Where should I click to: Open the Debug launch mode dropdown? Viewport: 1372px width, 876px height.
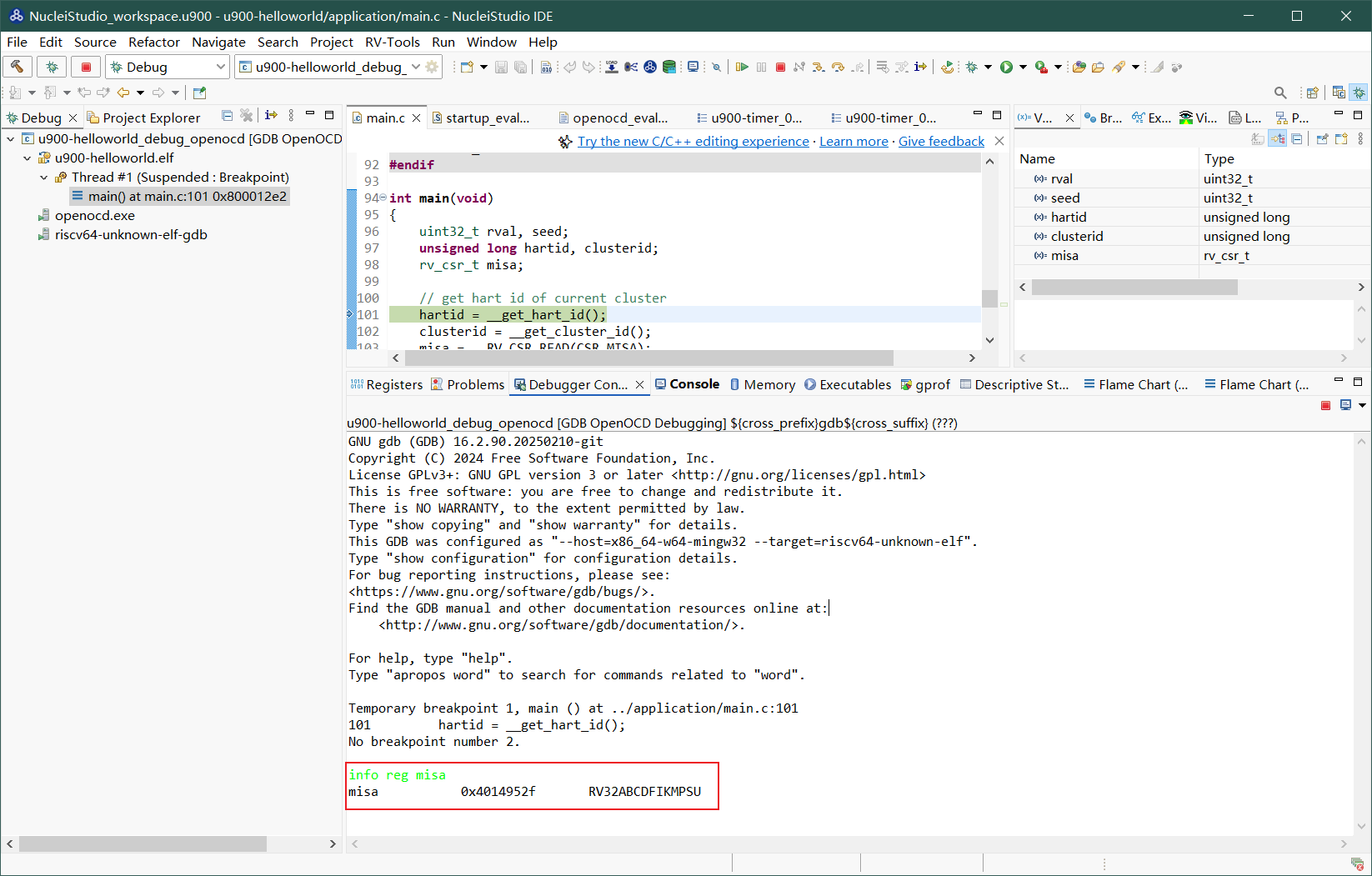coord(220,67)
